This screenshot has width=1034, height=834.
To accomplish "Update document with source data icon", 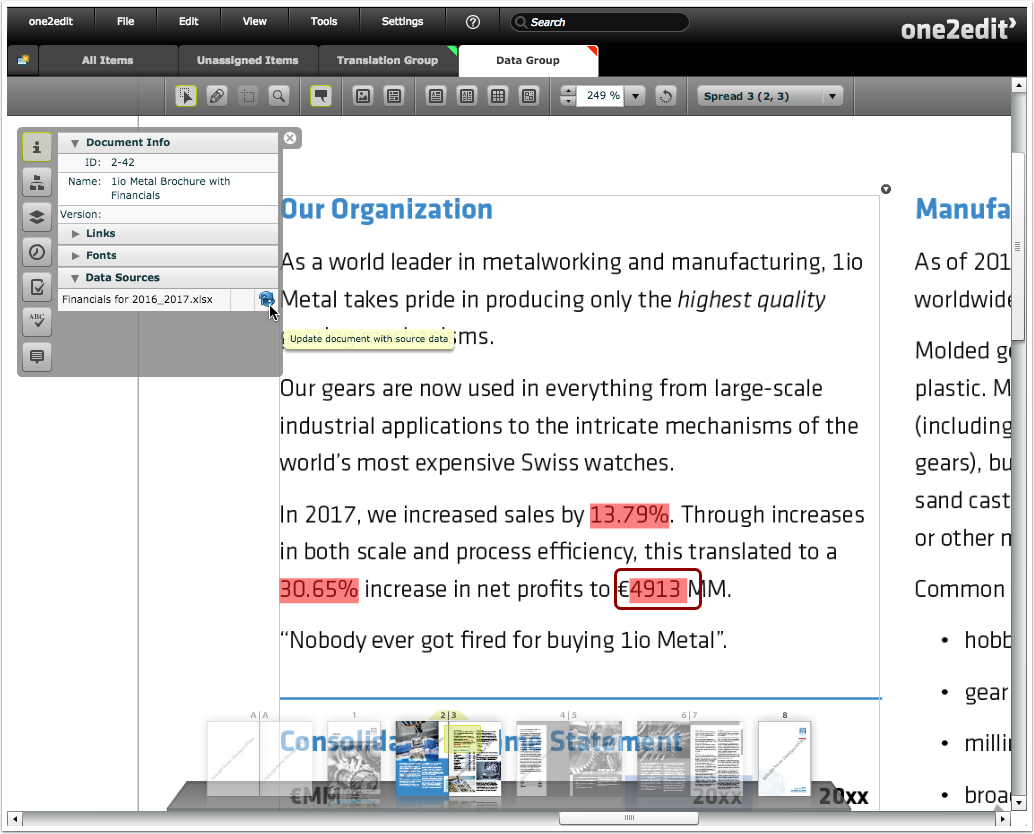I will point(266,300).
